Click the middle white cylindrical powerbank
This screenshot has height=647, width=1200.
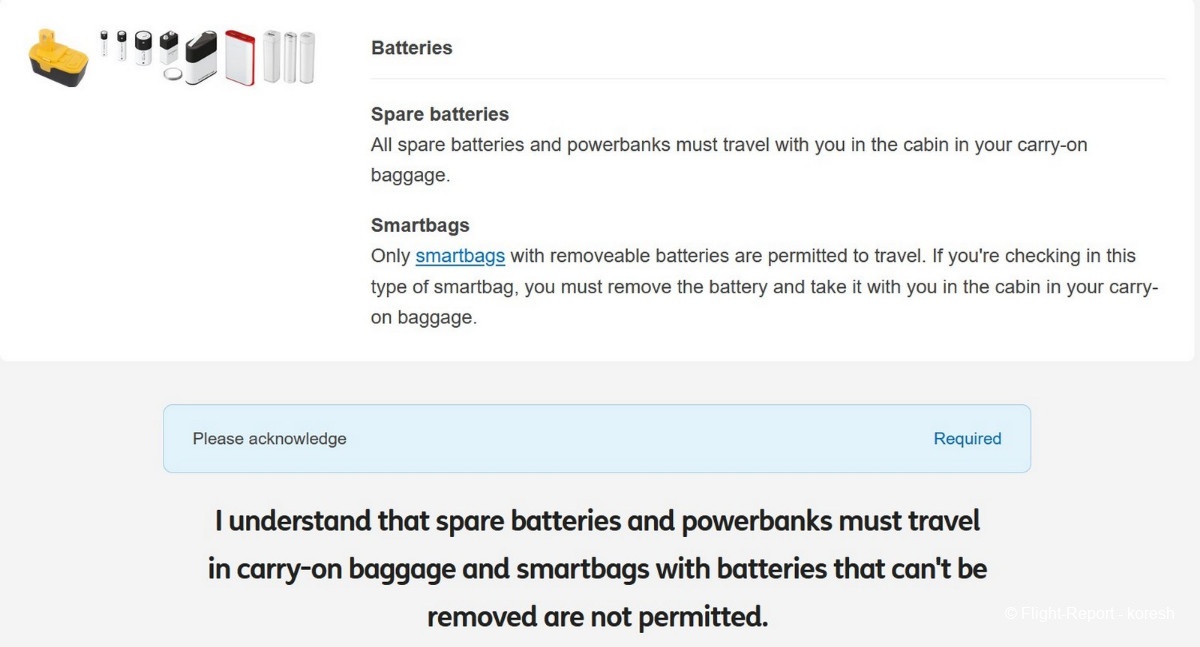click(x=290, y=57)
